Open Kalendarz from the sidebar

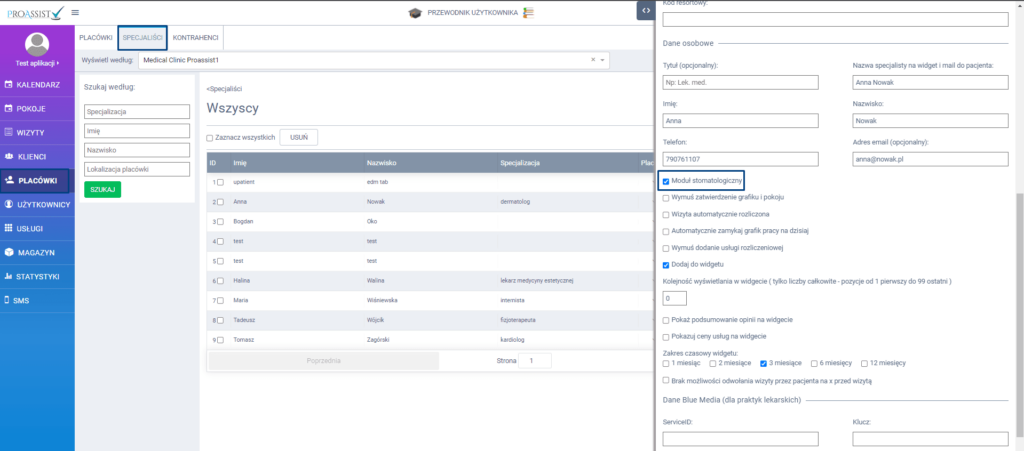[37, 85]
